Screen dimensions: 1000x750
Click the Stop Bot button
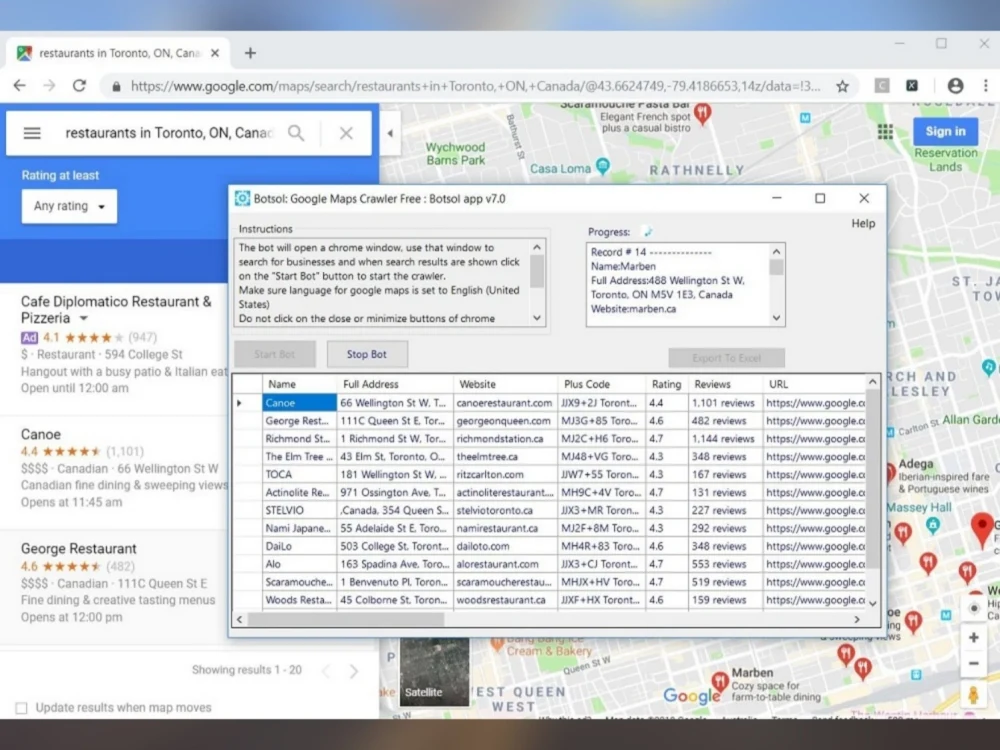pyautogui.click(x=367, y=354)
